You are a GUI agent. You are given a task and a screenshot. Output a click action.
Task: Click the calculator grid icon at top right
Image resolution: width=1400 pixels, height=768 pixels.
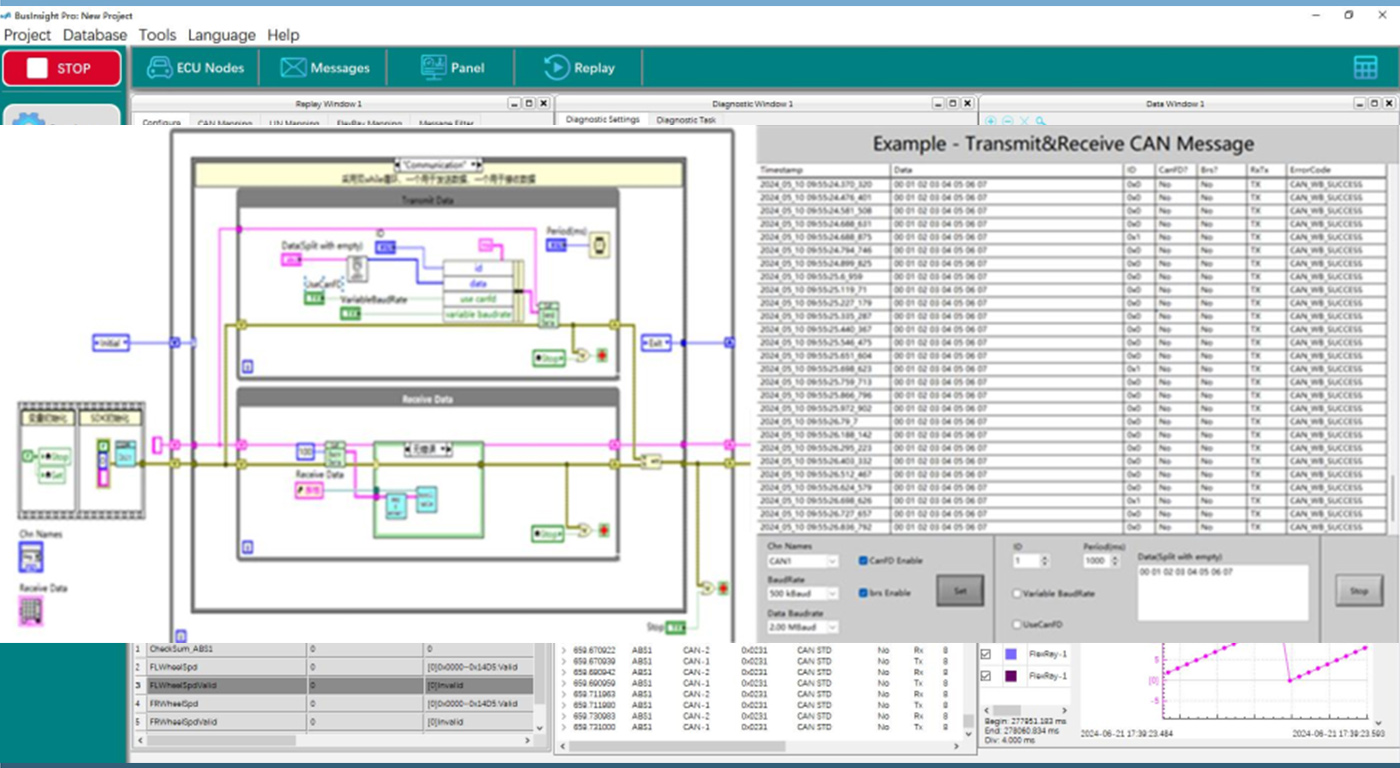click(1365, 67)
